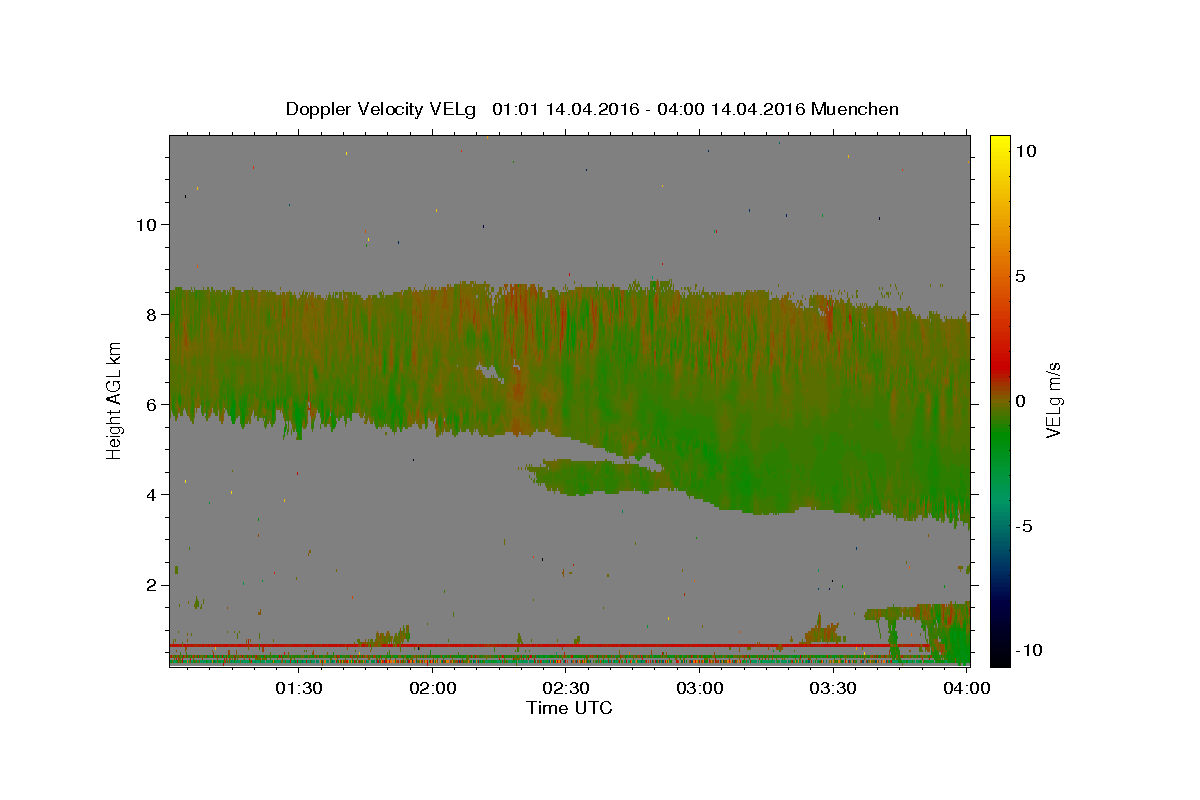
Task: Click the red horizontal line near ground level
Action: [550, 646]
